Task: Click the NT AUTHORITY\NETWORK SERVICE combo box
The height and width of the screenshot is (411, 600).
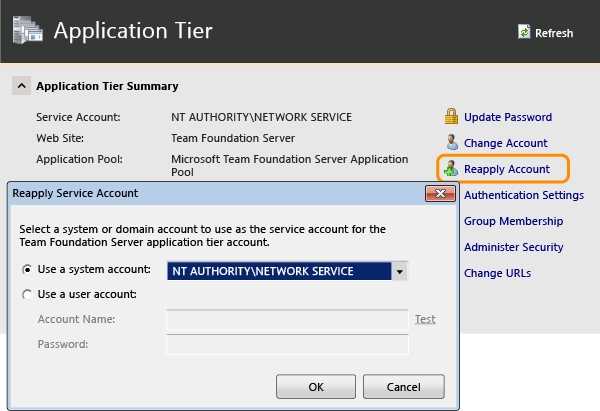Action: 287,271
